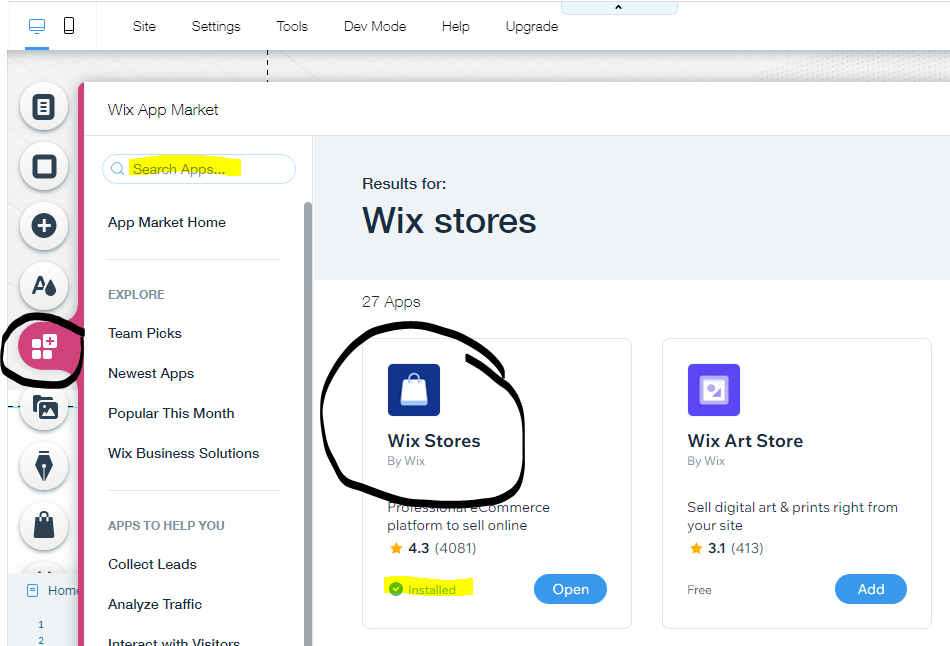This screenshot has height=646, width=950.
Task: Open the Site menu
Action: coord(144,27)
